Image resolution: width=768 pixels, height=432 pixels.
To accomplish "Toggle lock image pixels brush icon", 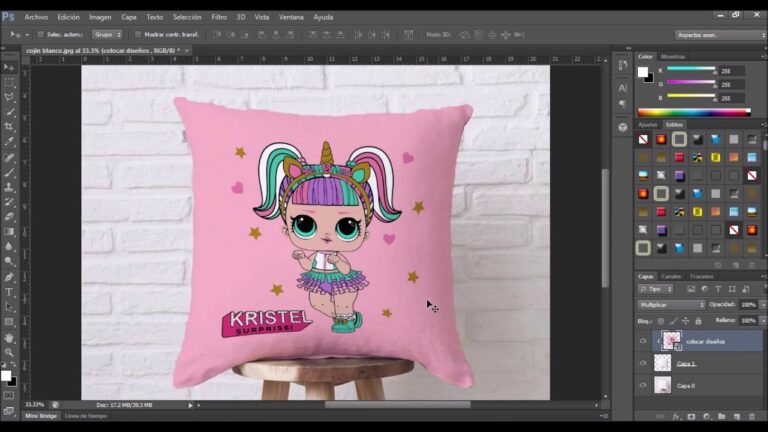I will [673, 321].
